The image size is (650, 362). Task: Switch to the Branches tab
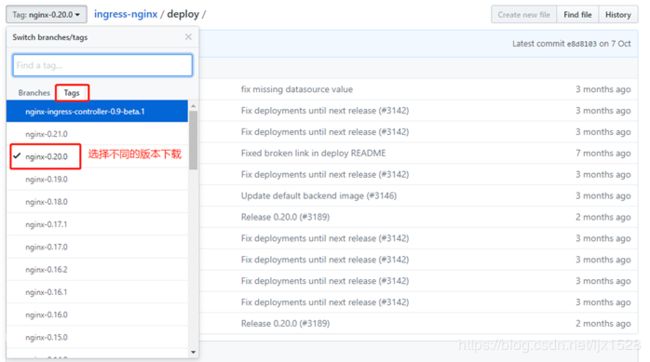34,93
